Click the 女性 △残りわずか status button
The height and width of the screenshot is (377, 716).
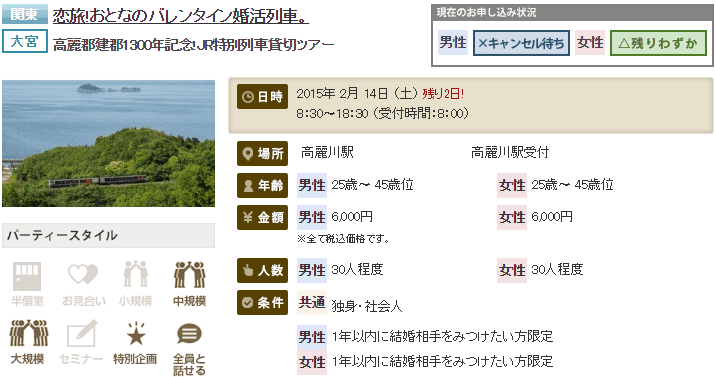[x=658, y=43]
